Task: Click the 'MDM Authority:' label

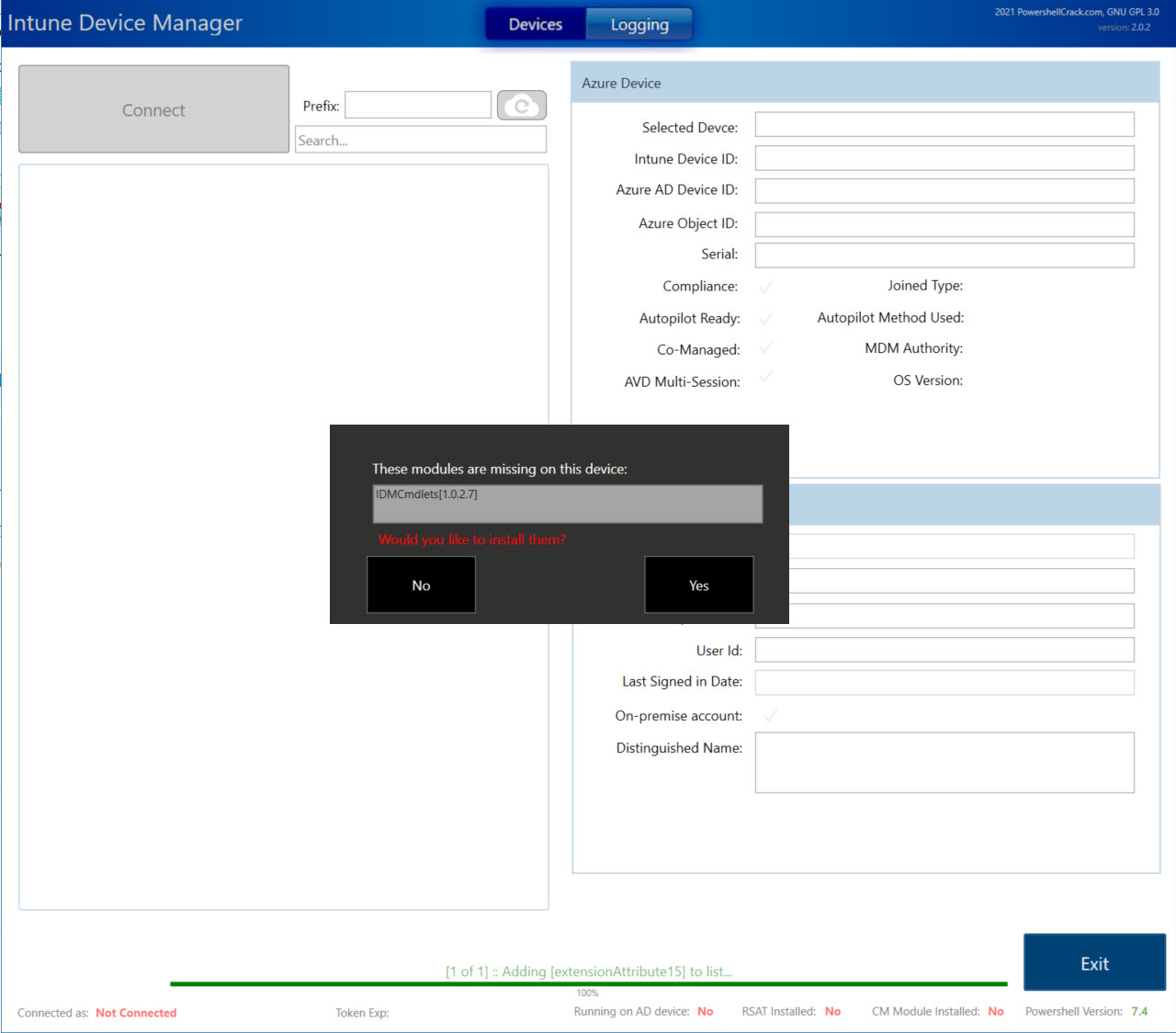Action: coord(913,348)
